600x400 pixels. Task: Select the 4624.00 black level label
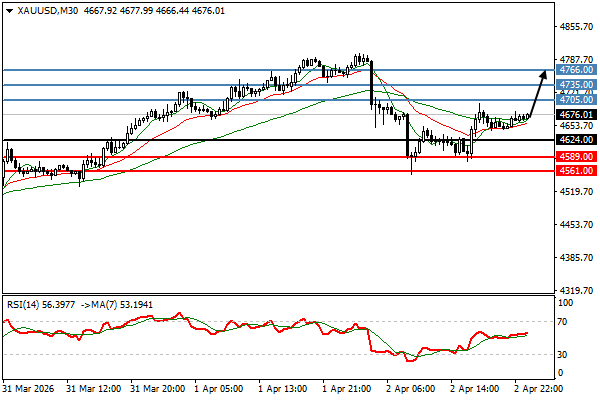[576, 140]
